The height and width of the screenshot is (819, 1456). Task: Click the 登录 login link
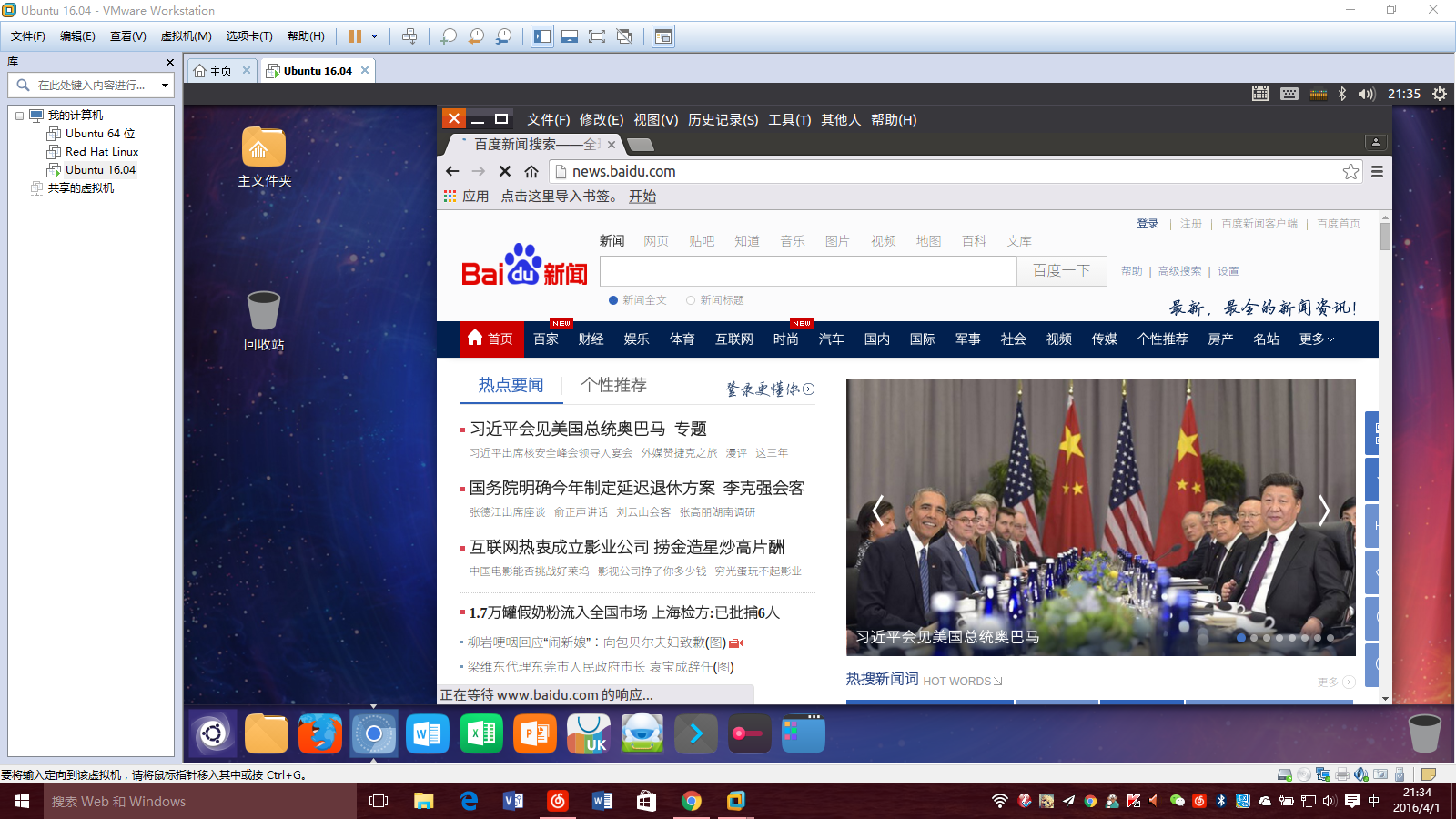pyautogui.click(x=1148, y=223)
